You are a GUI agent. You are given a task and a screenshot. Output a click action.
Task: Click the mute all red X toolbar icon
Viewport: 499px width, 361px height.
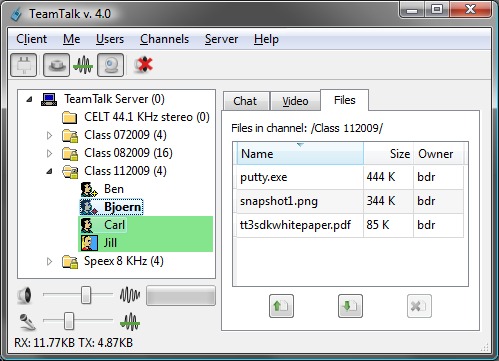(x=144, y=65)
